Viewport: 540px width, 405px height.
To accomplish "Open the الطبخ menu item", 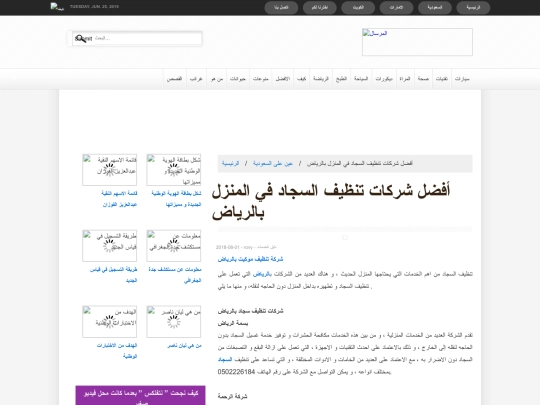I will 341,79.
